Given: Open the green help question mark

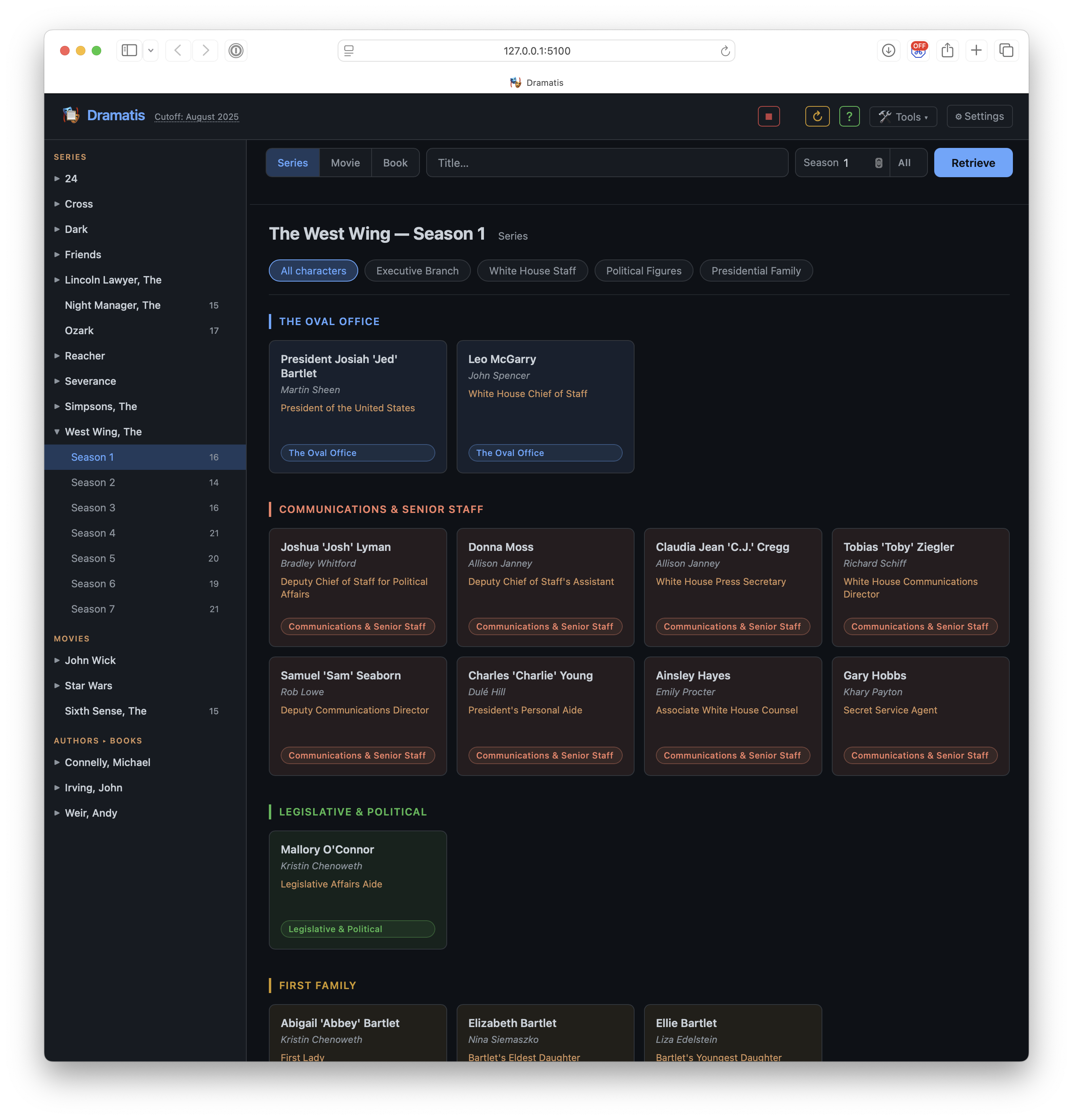Looking at the screenshot, I should click(849, 117).
